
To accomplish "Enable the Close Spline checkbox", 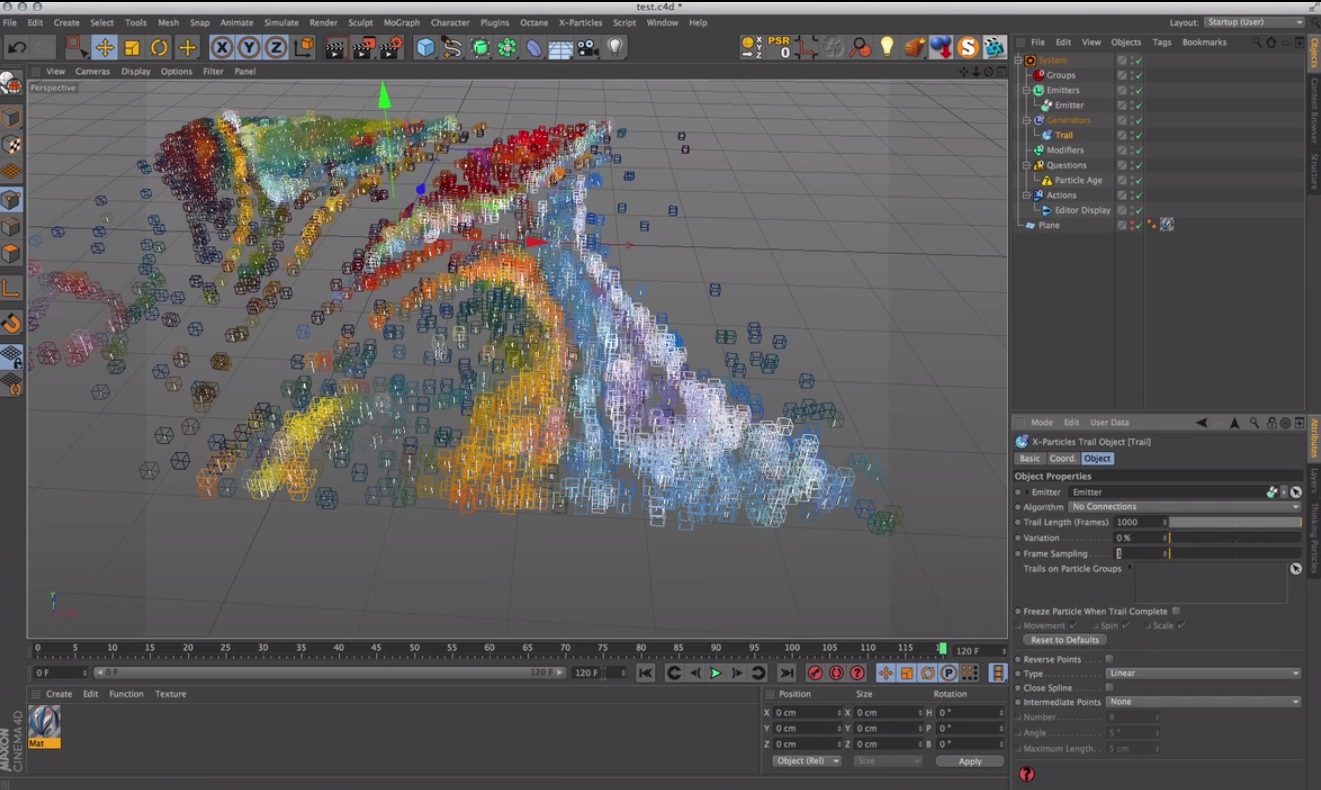I will [x=1109, y=688].
